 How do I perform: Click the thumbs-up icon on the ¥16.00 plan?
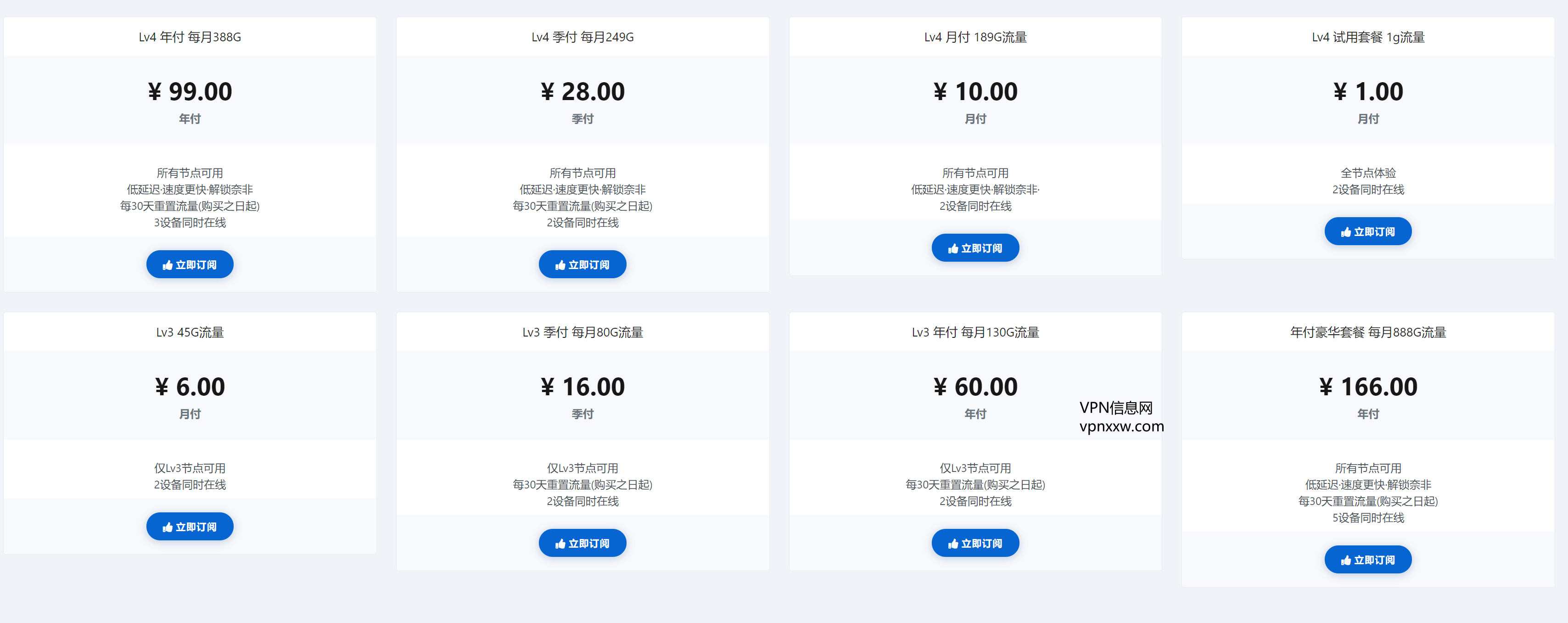coord(560,544)
